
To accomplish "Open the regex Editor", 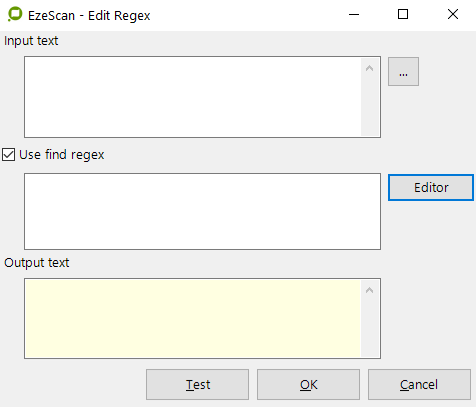I will point(431,187).
